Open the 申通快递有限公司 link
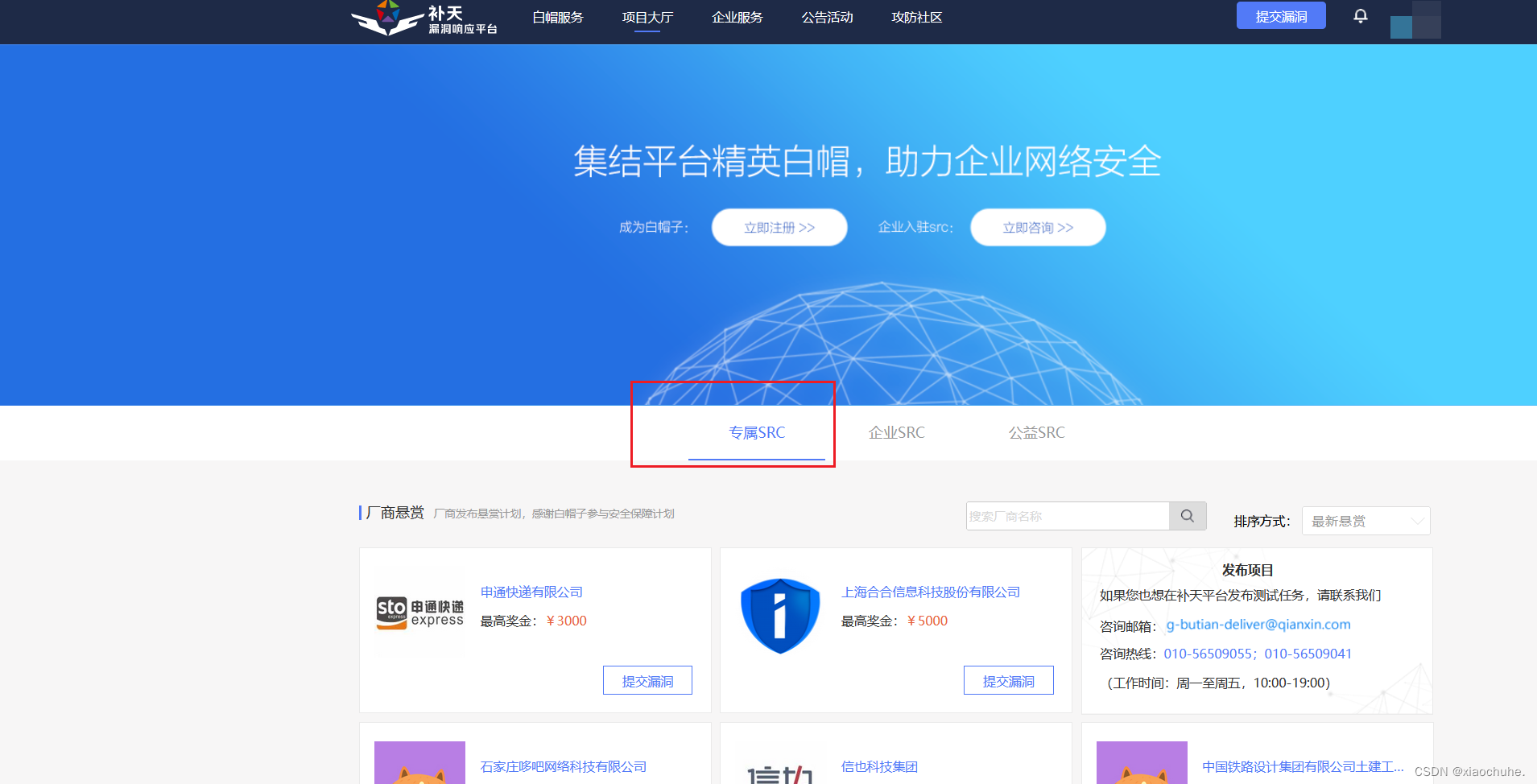The image size is (1537, 784). click(x=531, y=592)
